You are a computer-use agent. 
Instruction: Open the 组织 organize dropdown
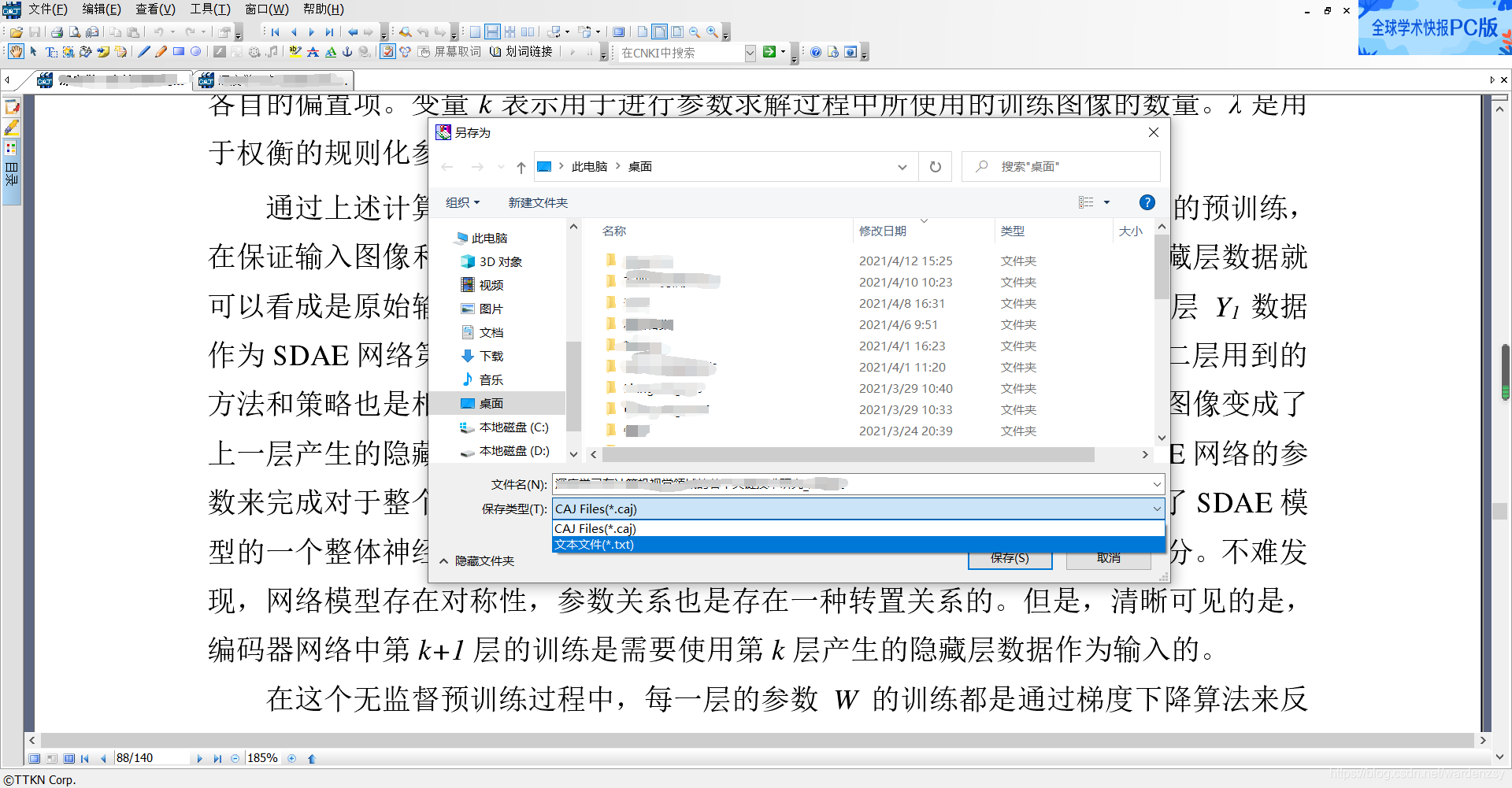(x=462, y=202)
